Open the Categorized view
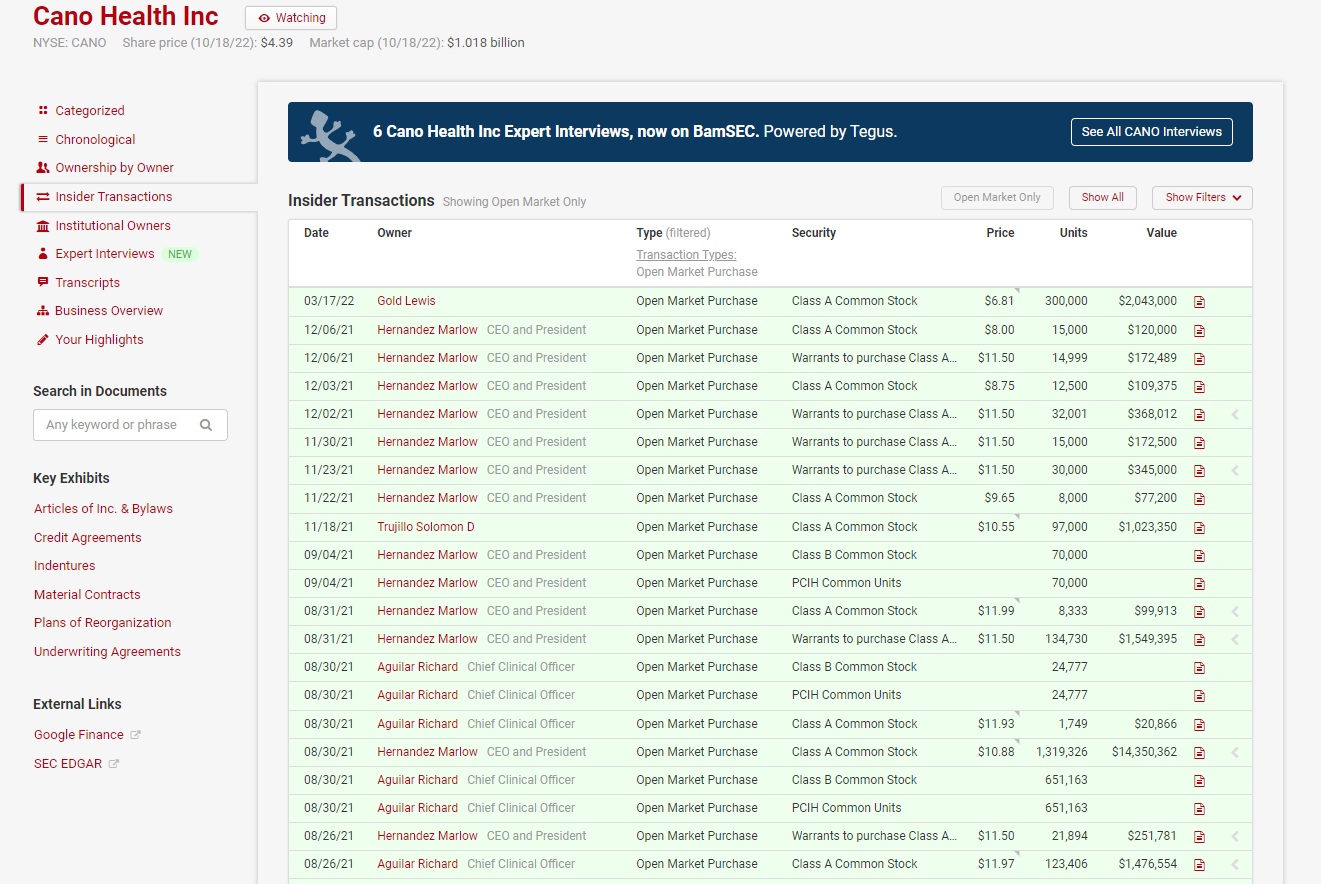The width and height of the screenshot is (1321, 884). [90, 111]
